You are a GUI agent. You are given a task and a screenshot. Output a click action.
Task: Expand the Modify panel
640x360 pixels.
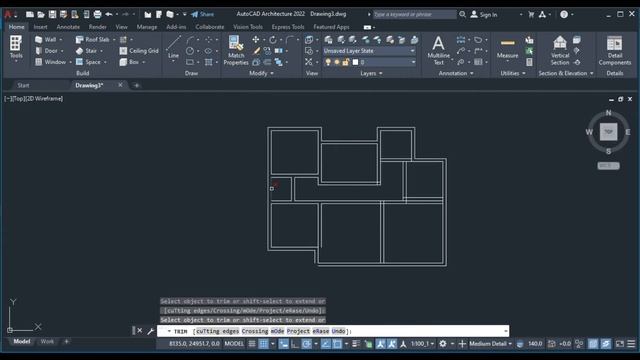[x=261, y=73]
